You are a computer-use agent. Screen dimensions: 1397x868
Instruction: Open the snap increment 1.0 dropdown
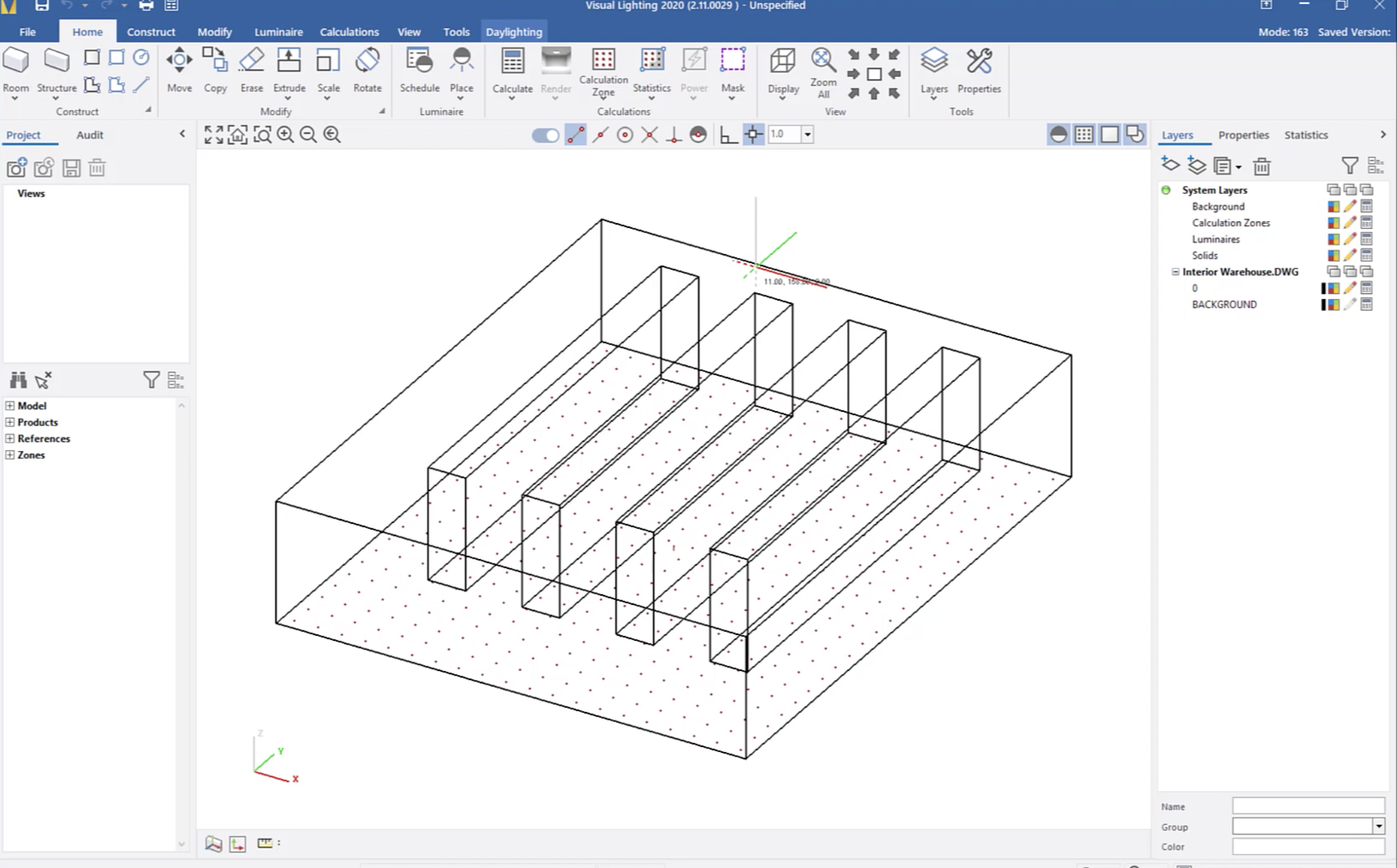[807, 135]
